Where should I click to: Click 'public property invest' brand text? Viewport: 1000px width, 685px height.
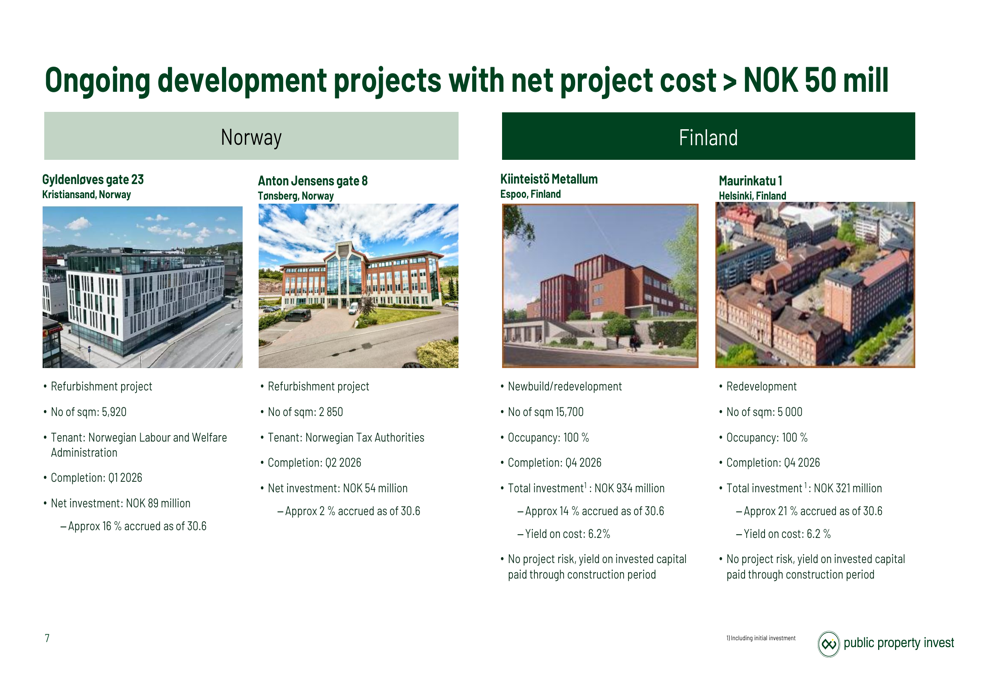pyautogui.click(x=899, y=643)
